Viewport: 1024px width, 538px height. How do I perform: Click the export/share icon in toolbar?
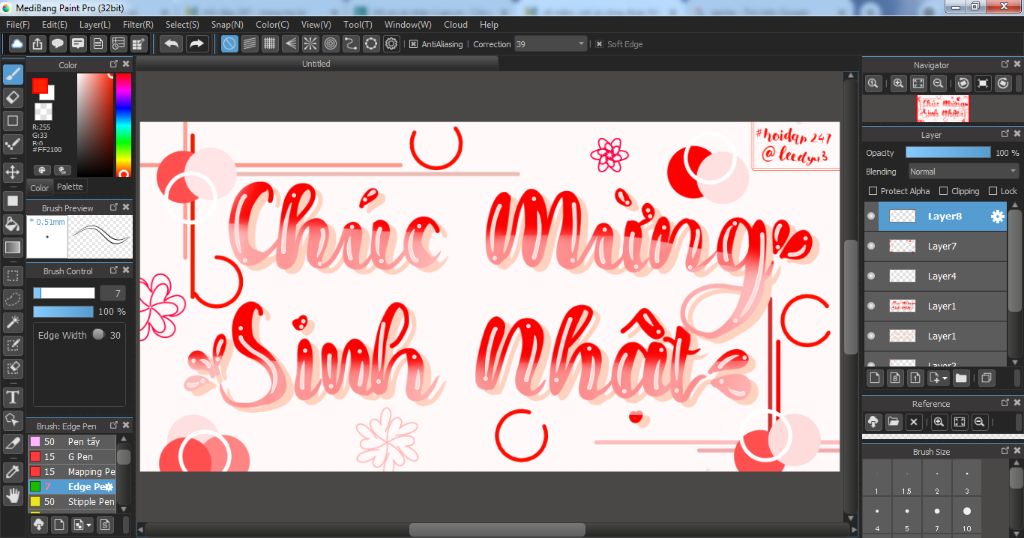point(37,44)
